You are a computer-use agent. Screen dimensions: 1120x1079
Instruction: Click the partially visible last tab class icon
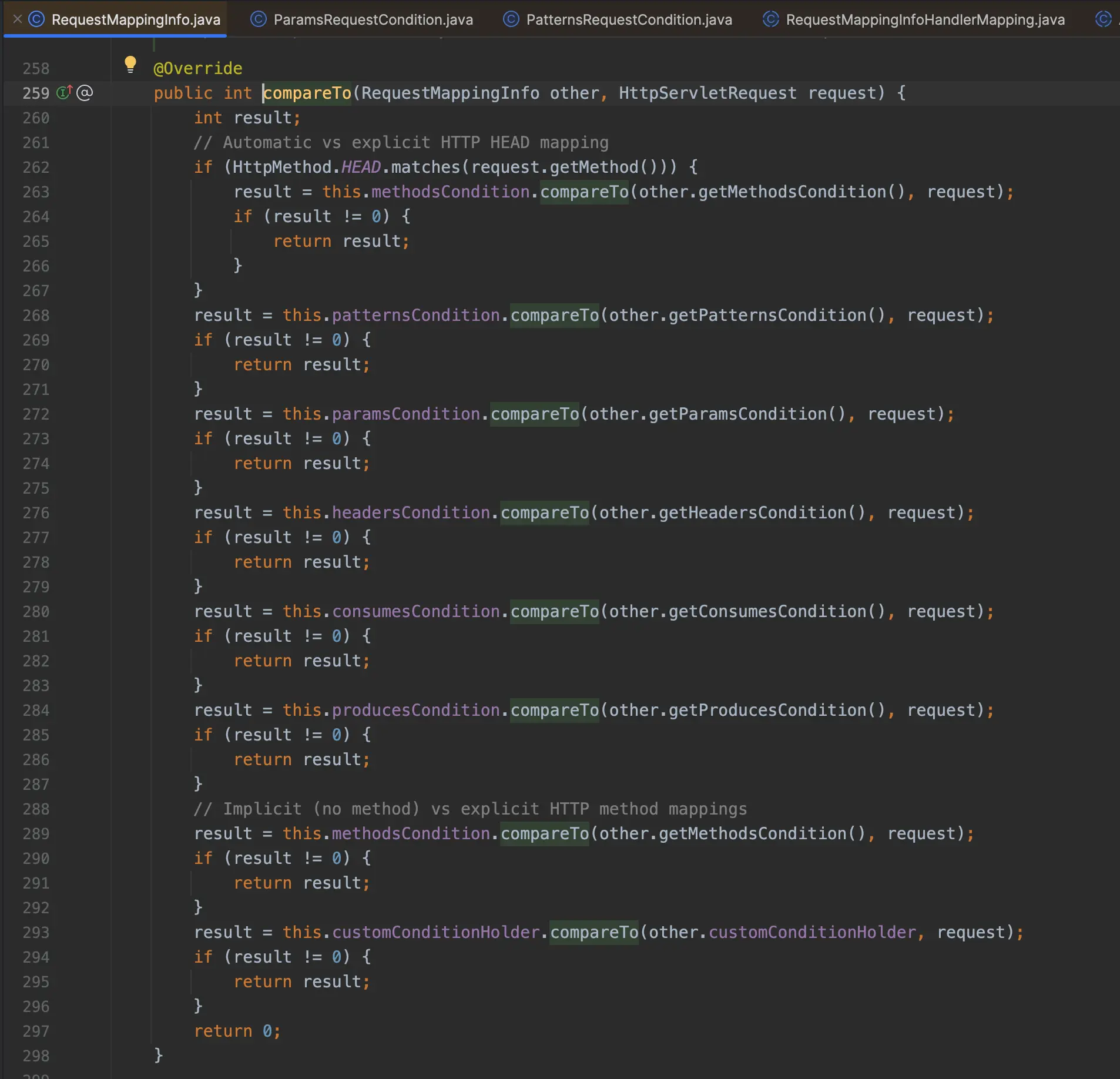click(1104, 19)
